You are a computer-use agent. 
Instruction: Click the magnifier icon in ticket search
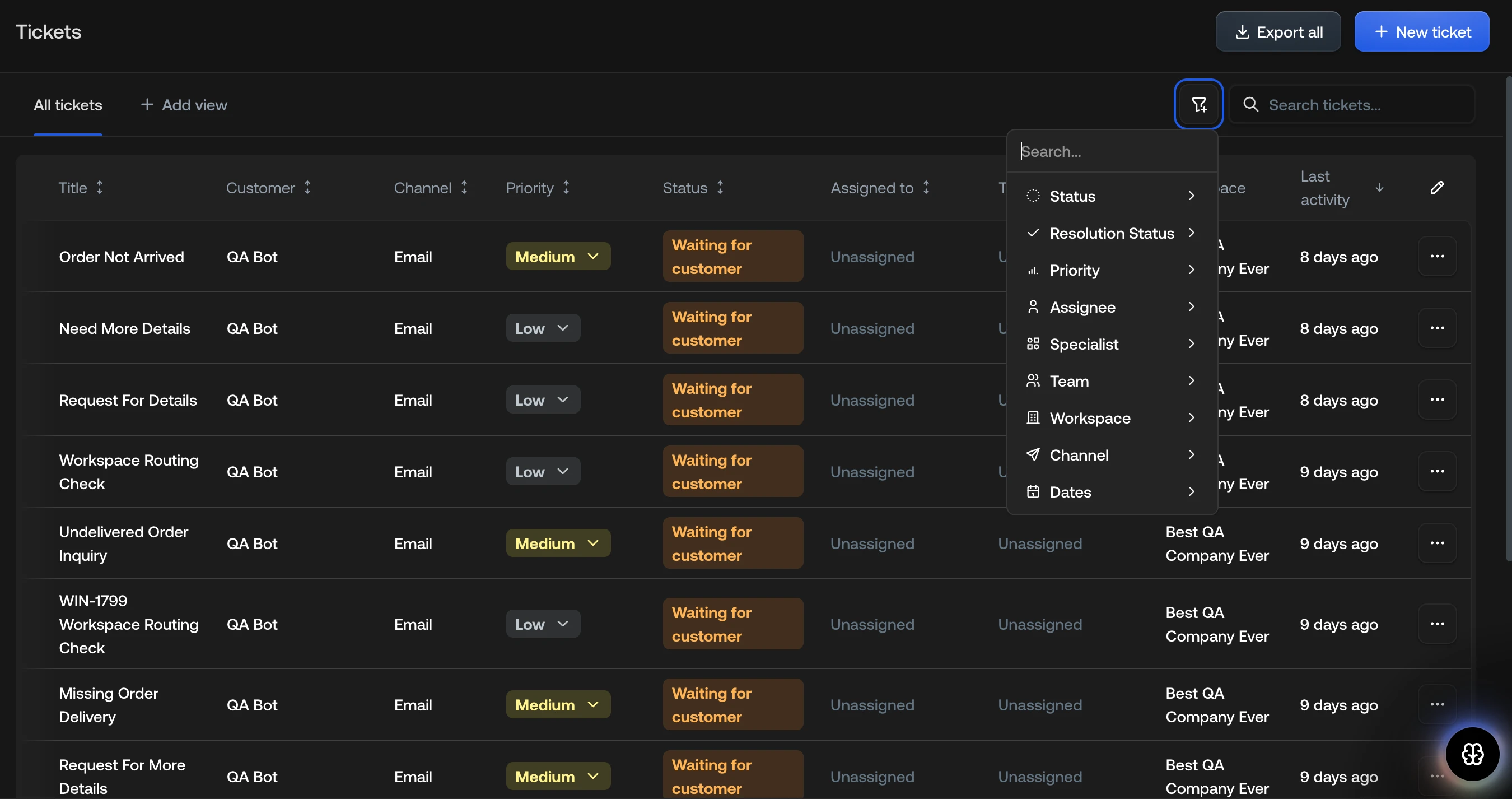[1251, 105]
